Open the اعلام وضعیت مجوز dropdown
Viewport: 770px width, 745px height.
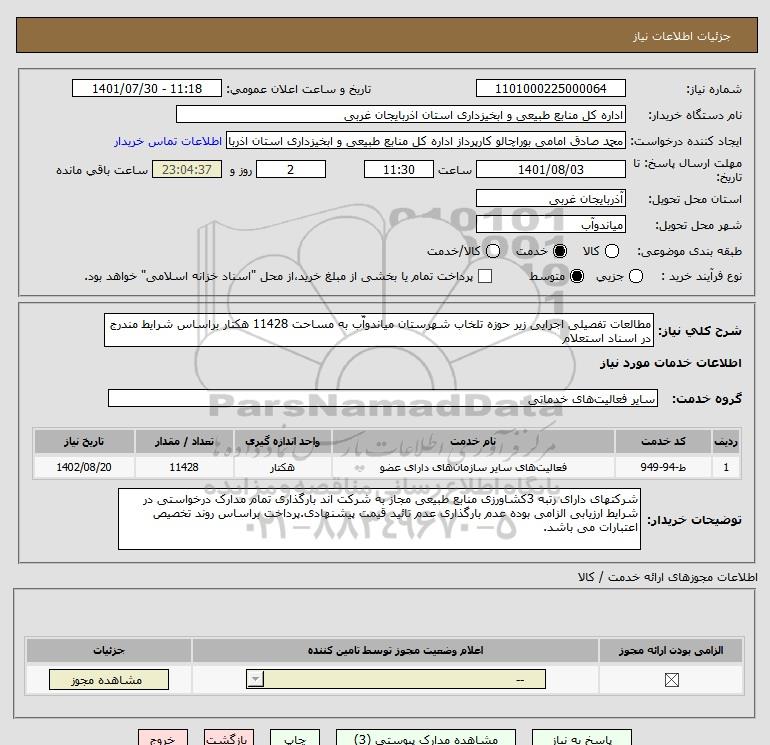click(396, 680)
